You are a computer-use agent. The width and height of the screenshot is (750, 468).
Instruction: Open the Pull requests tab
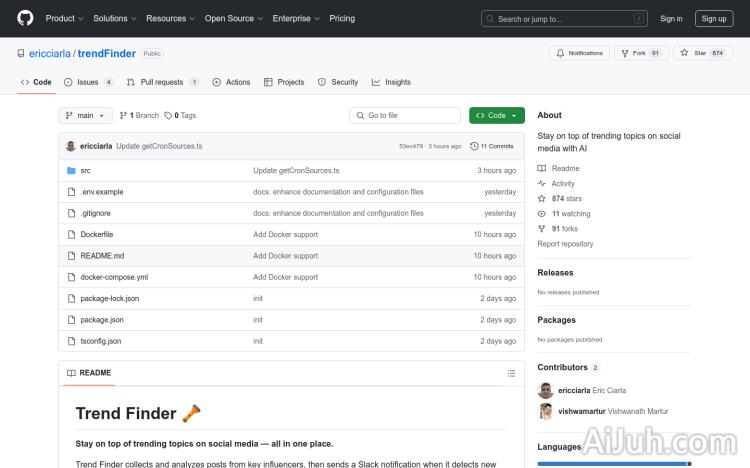point(162,82)
